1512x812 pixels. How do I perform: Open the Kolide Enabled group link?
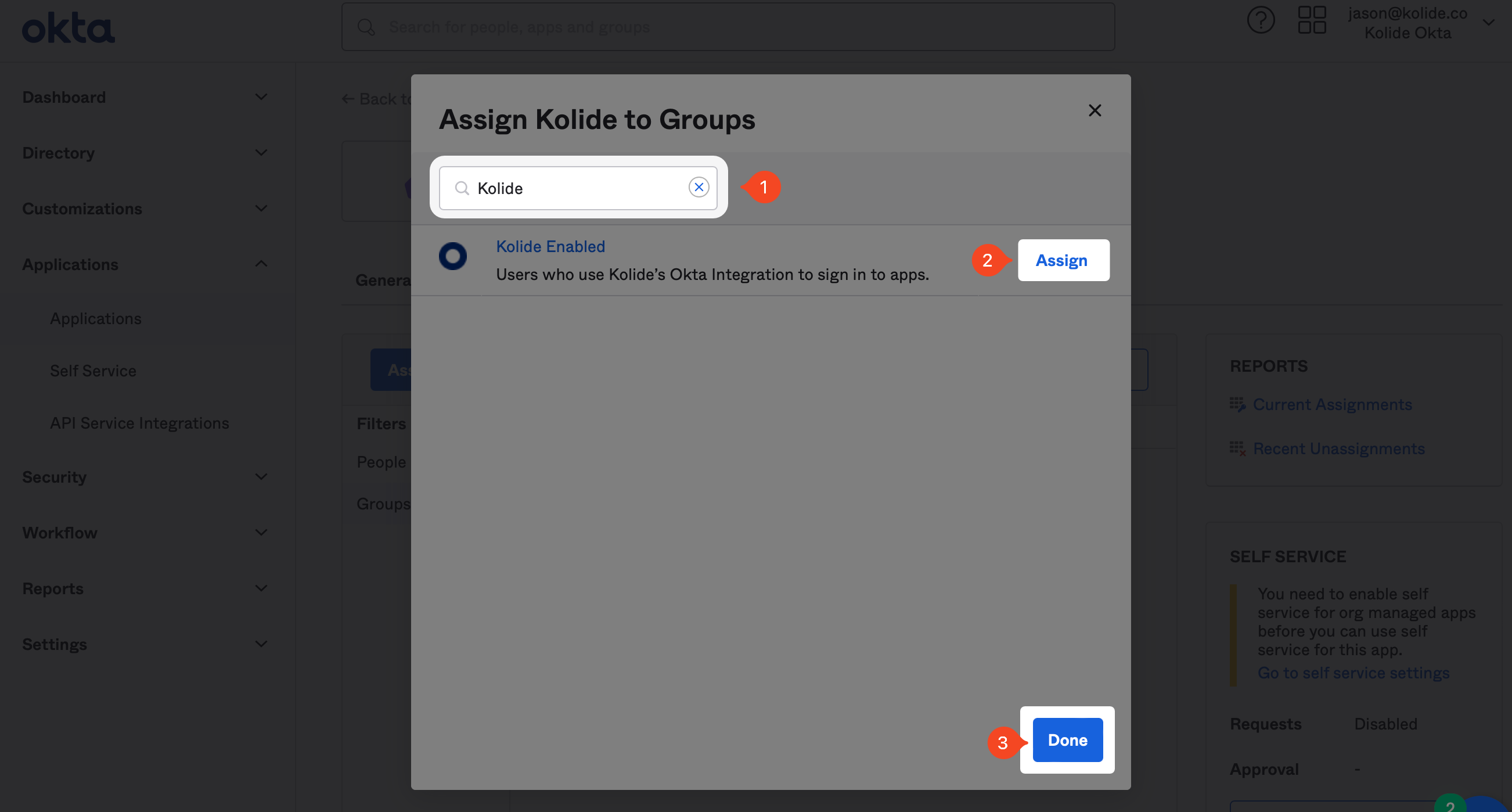pyautogui.click(x=550, y=247)
